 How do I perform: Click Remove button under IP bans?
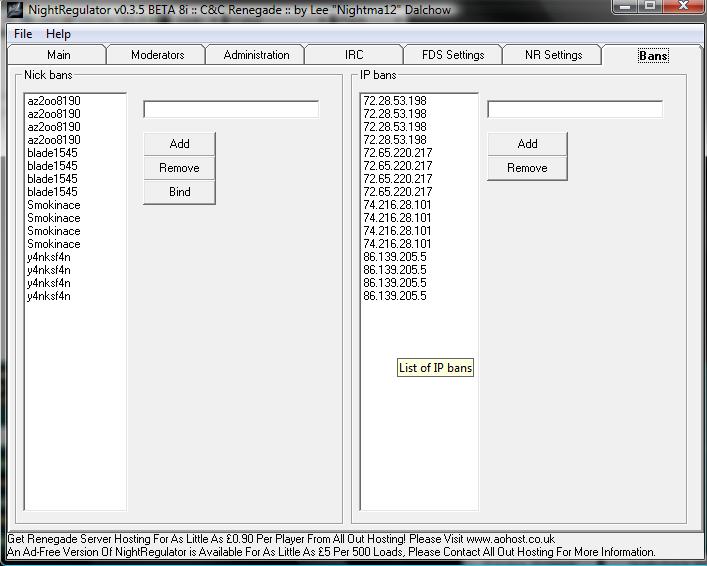pyautogui.click(x=527, y=168)
